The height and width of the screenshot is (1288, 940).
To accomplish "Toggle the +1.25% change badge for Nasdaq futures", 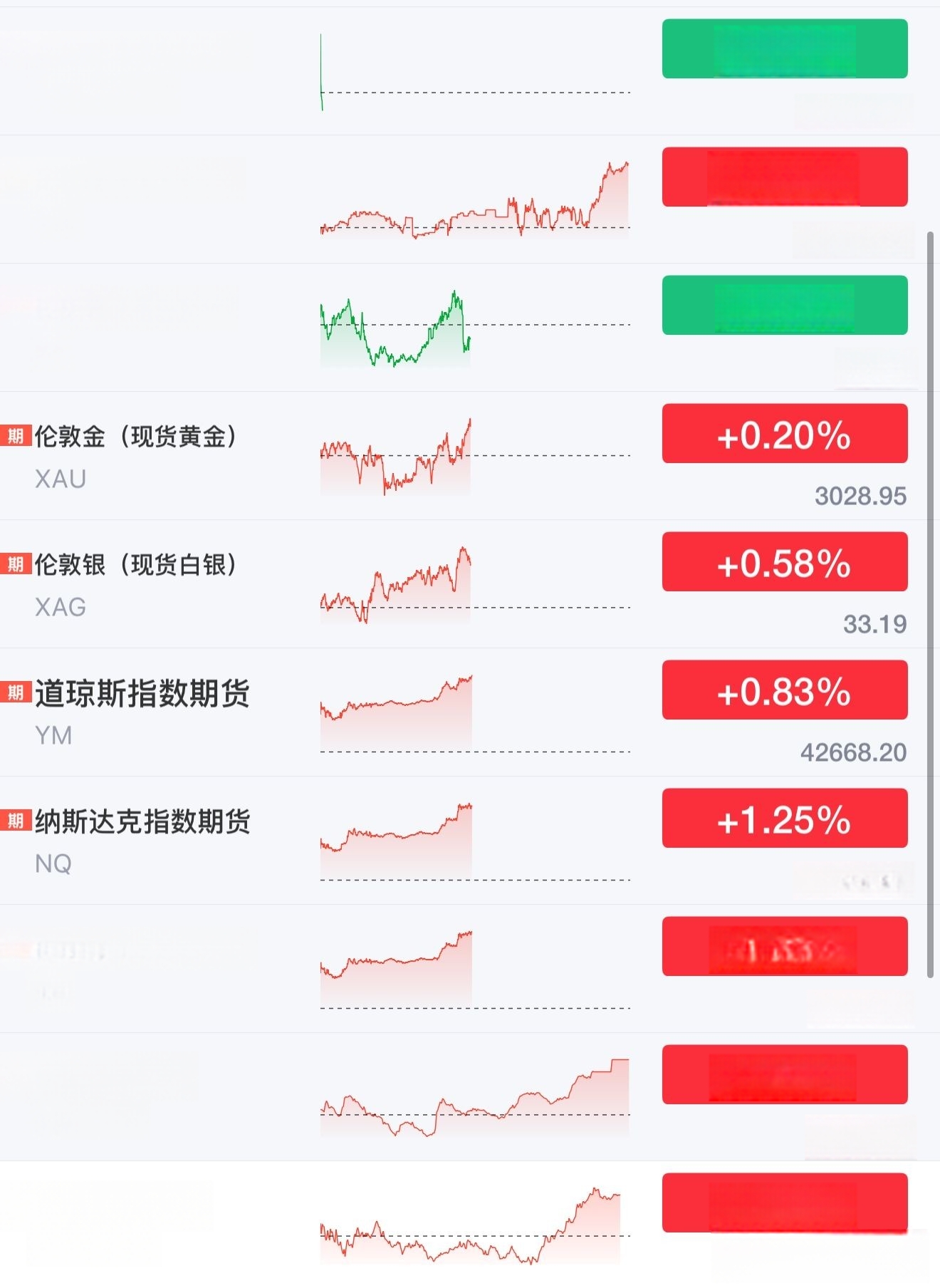I will 785,818.
